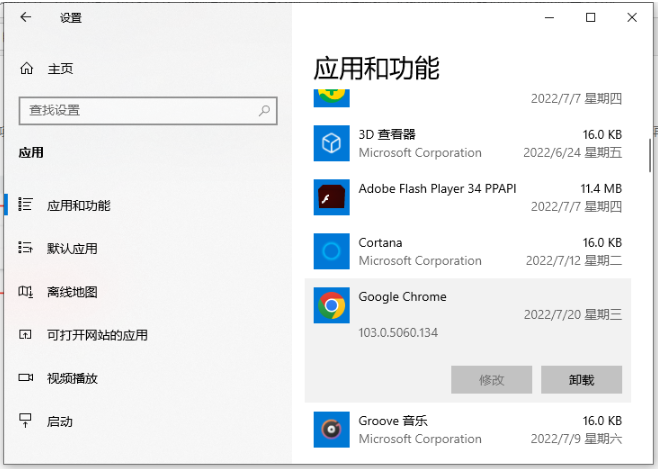Open 启动 in sidebar

pyautogui.click(x=60, y=422)
